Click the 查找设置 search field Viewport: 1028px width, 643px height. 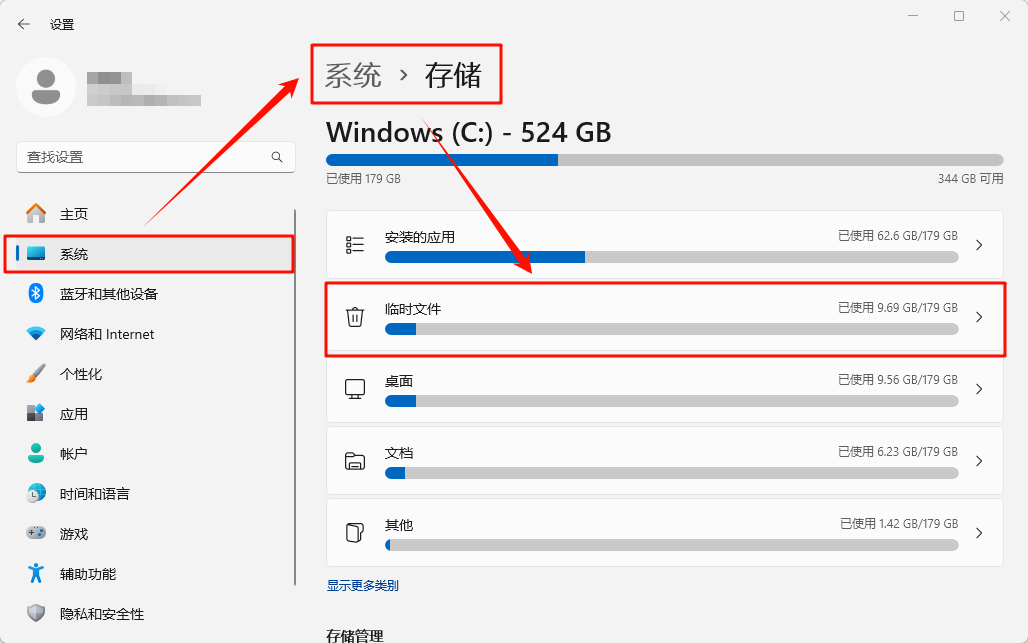(145, 157)
